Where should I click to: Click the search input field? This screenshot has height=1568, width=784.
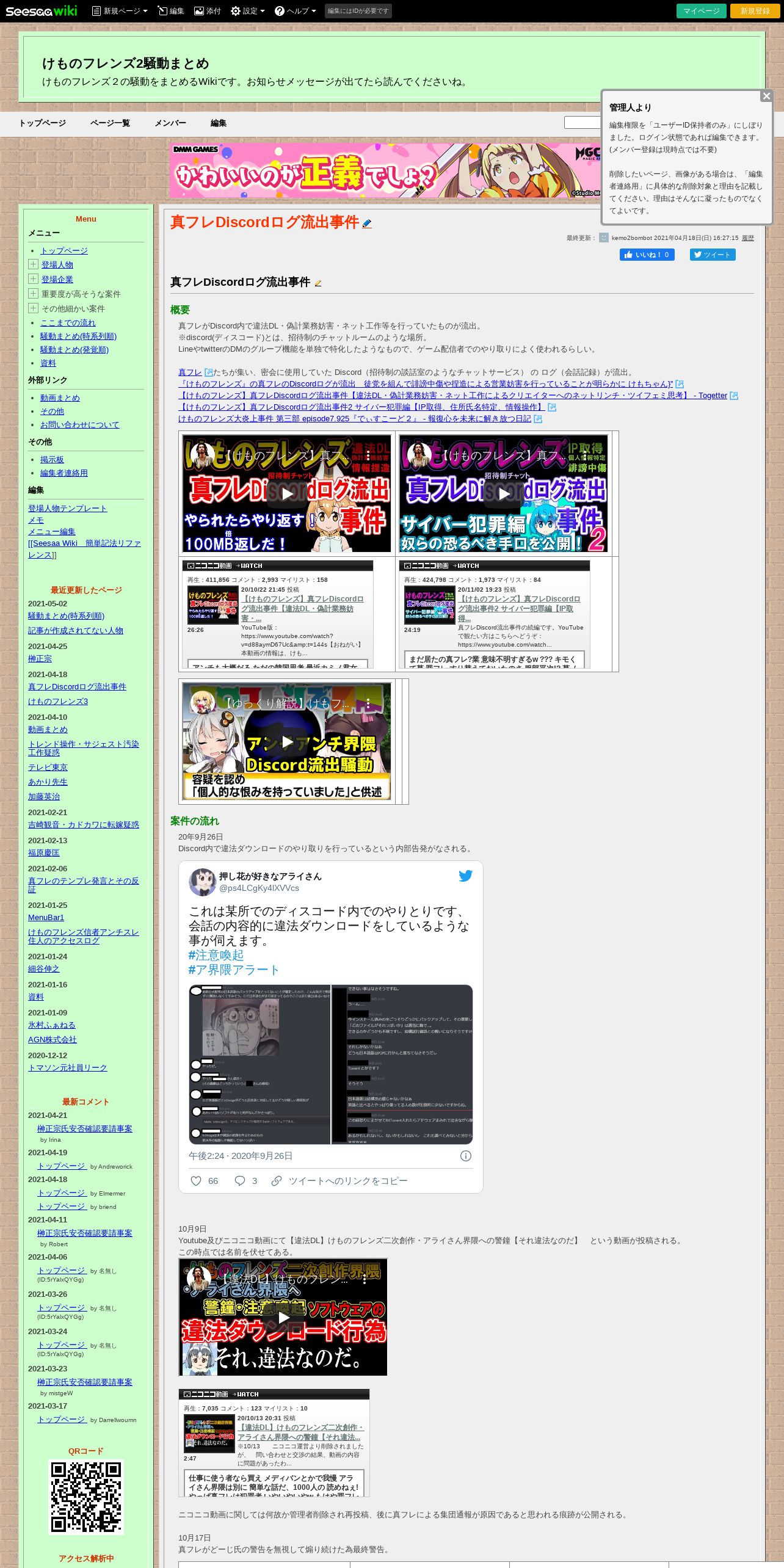coord(583,123)
